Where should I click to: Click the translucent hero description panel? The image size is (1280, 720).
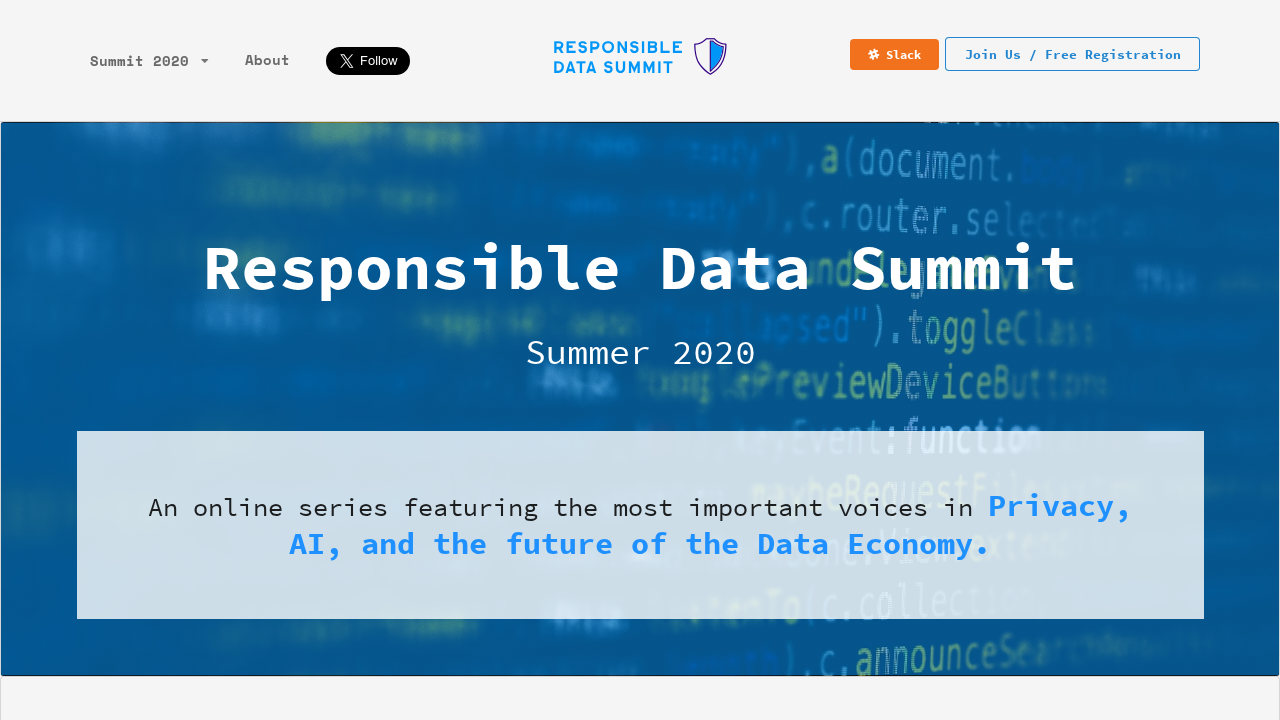click(x=640, y=524)
